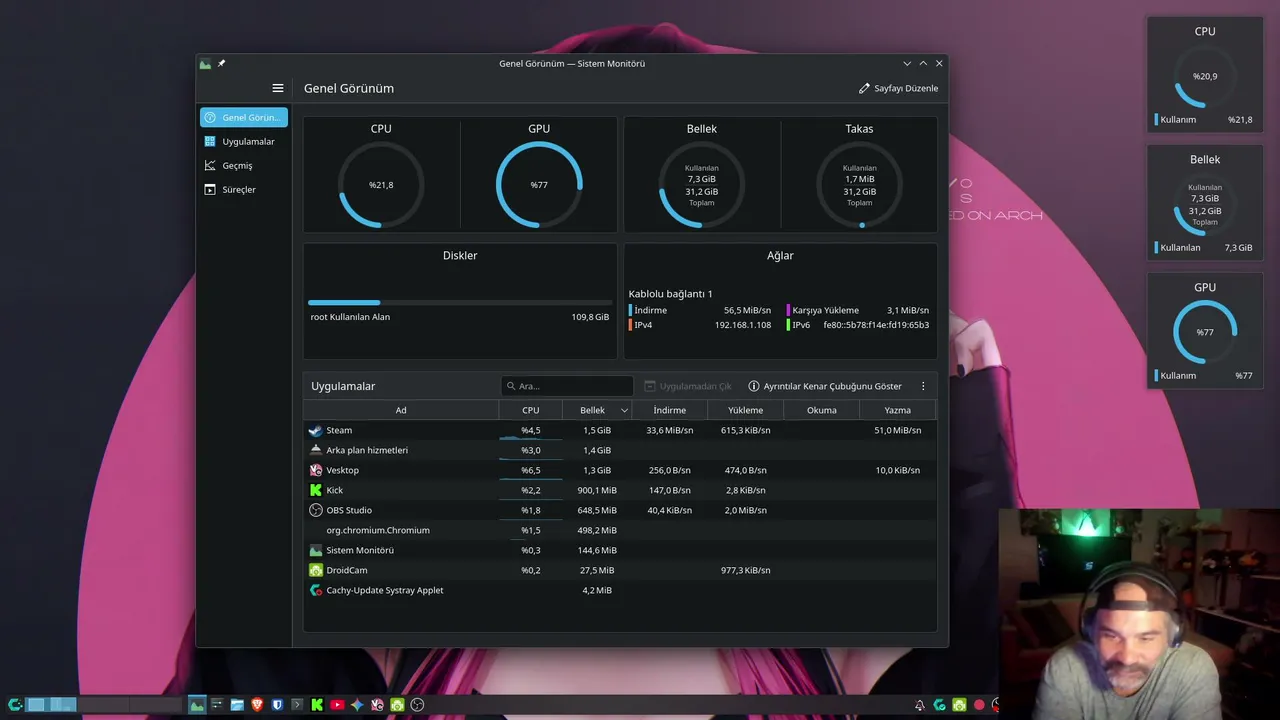1280x720 pixels.
Task: Click the GPU widget on the desktop
Action: click(1205, 331)
